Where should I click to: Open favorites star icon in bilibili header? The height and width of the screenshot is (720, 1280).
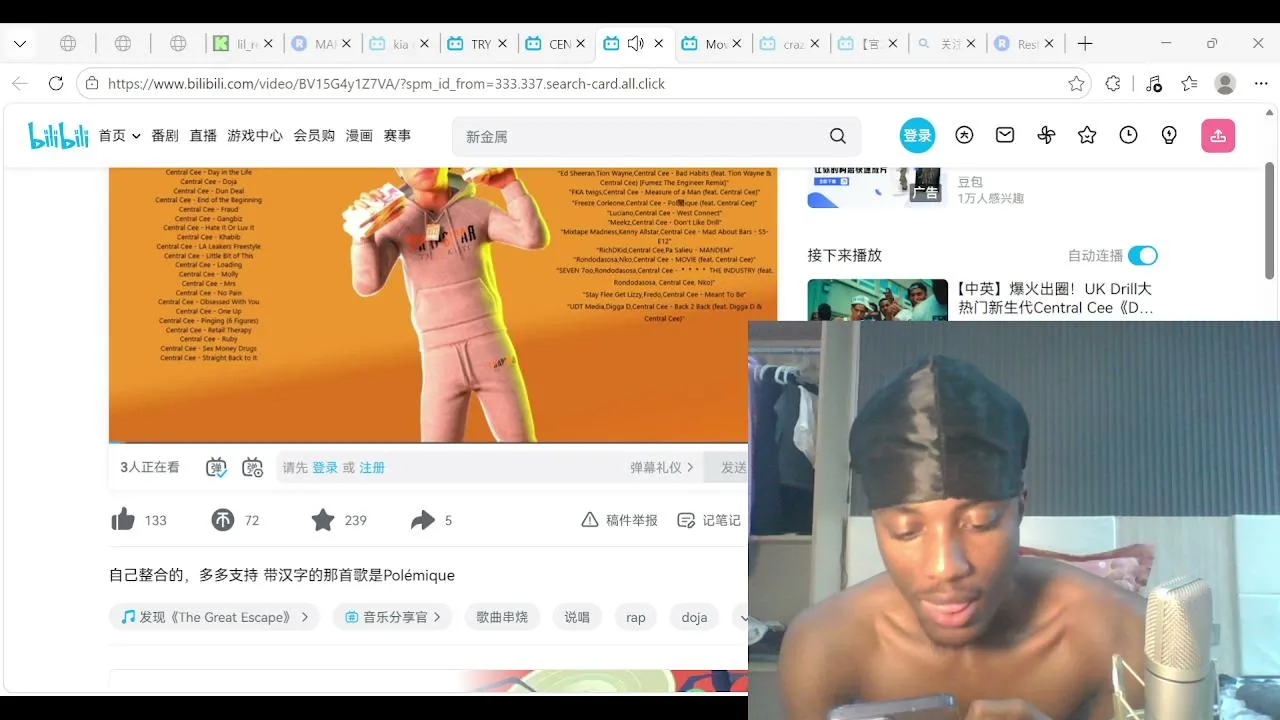coord(1087,135)
